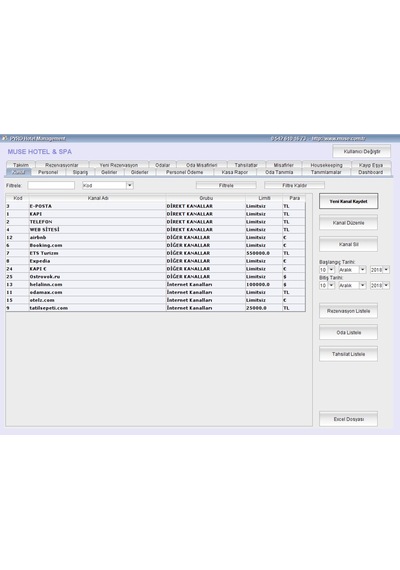This screenshot has height=570, width=400.
Task: Open the Başlangıç Tarihi year dropdown
Action: 386,270
